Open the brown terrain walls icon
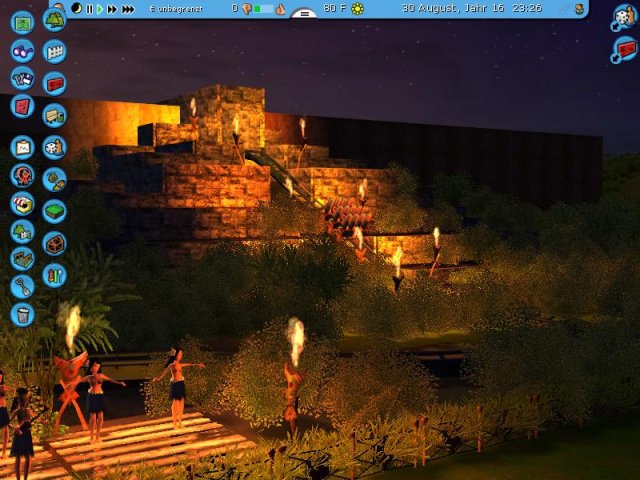Screen dimensions: 640x480 pos(22,259)
